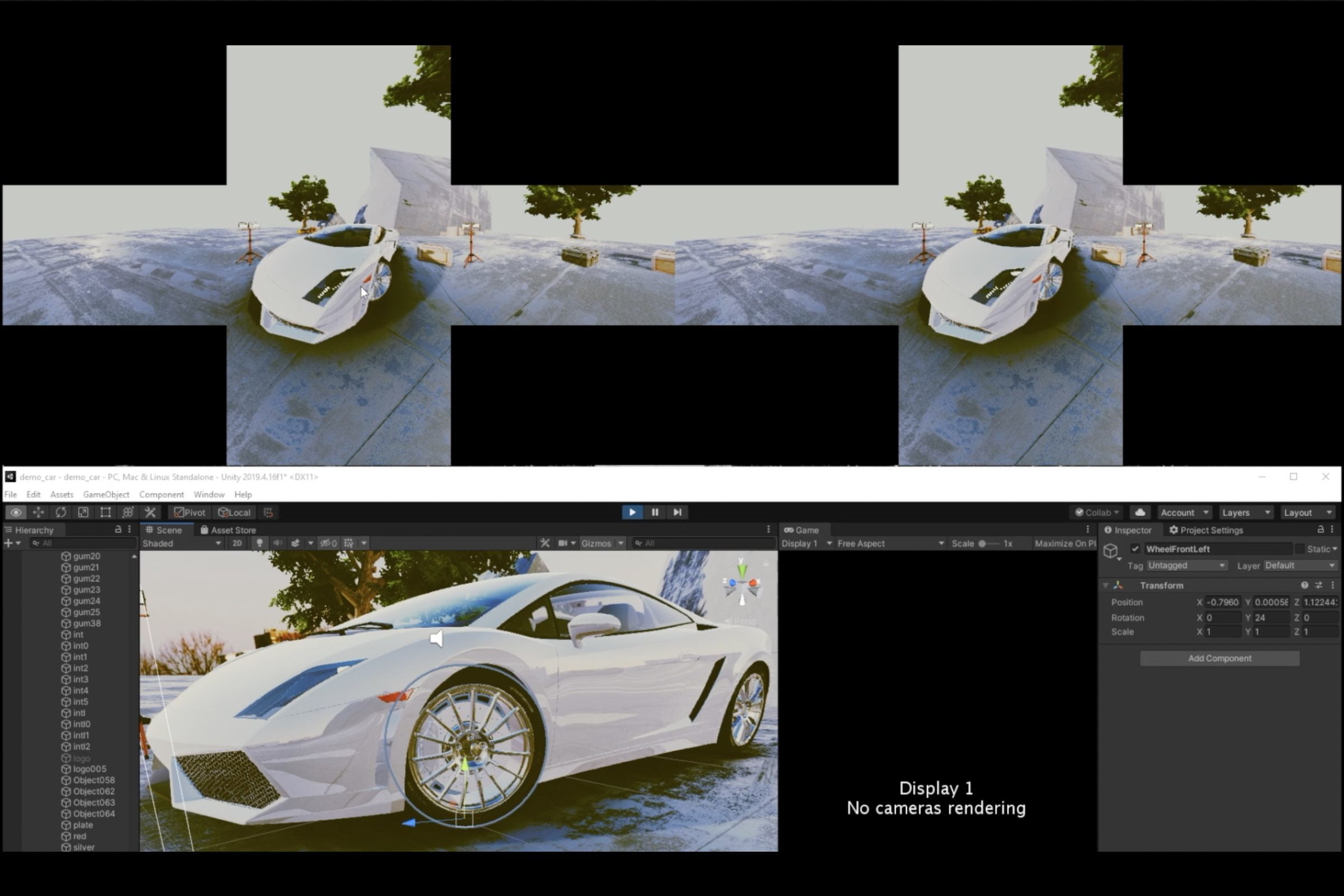Uncheck WheelFrontLeft active checkbox
The width and height of the screenshot is (1344, 896).
pos(1135,549)
